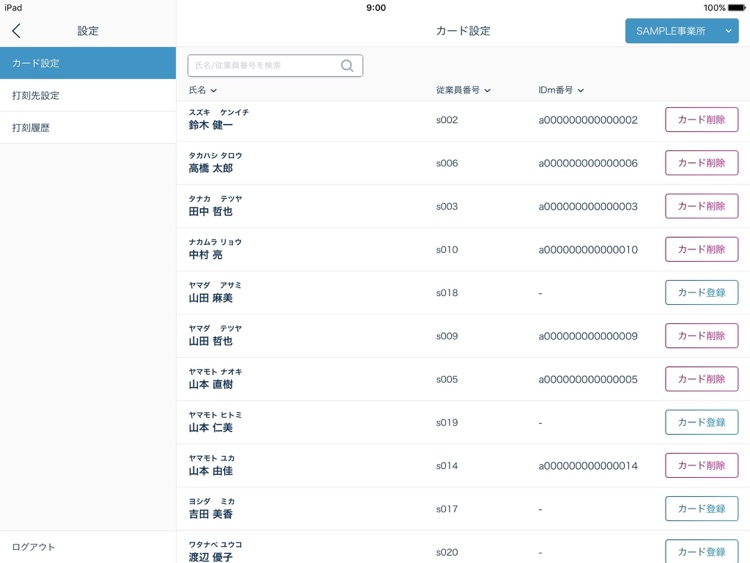Delete card for 中村 亮
The height and width of the screenshot is (563, 750).
[x=702, y=249]
